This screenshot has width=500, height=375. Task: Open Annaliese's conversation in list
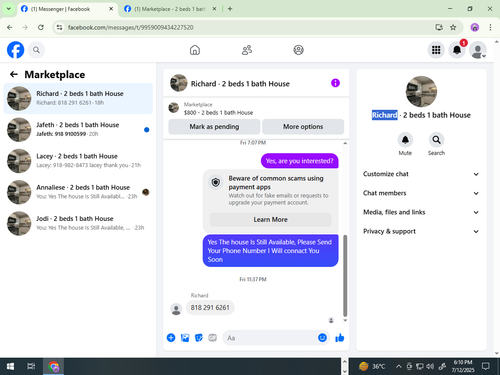[78, 192]
